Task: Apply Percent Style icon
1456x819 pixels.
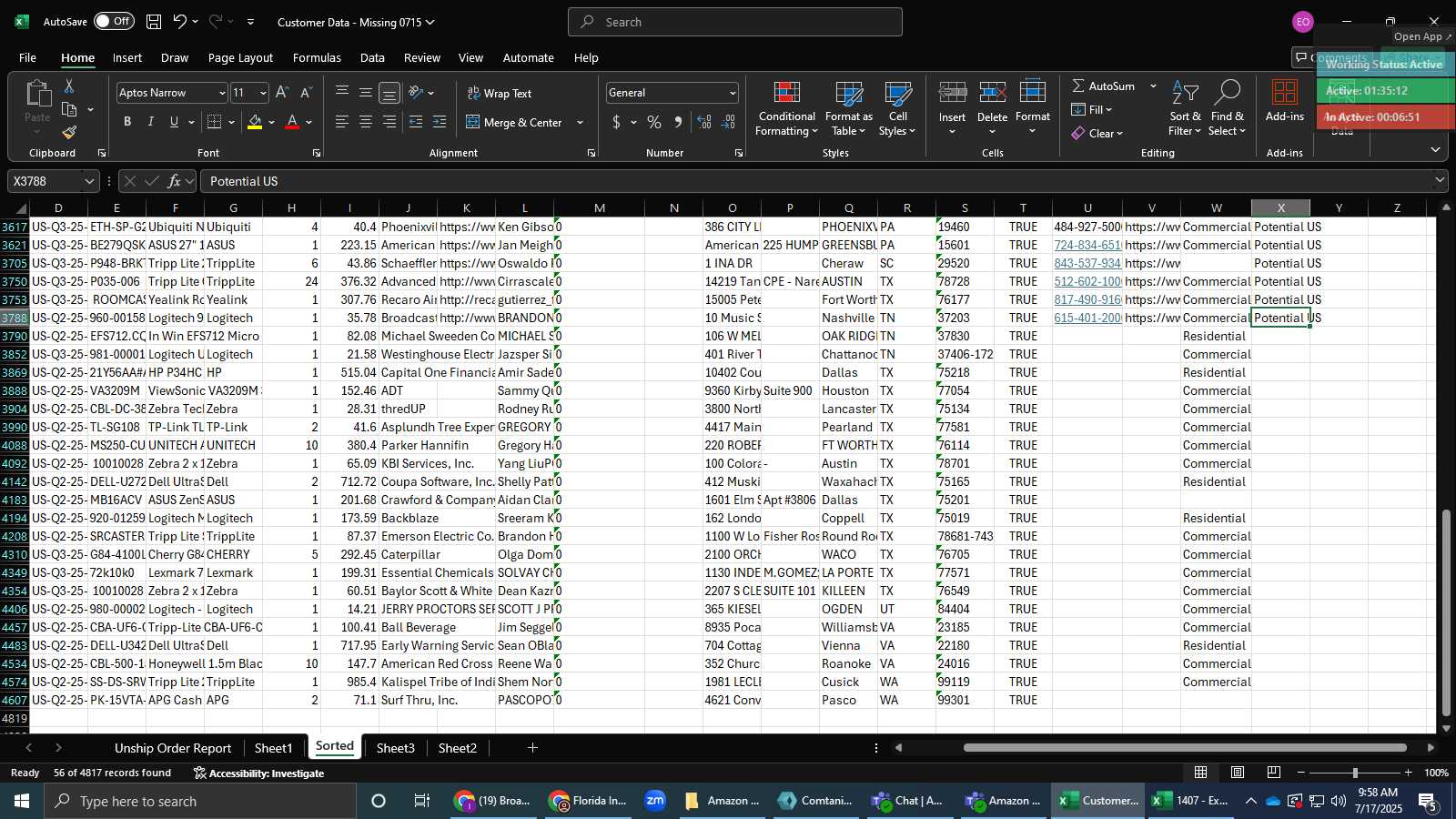Action: pos(654,122)
